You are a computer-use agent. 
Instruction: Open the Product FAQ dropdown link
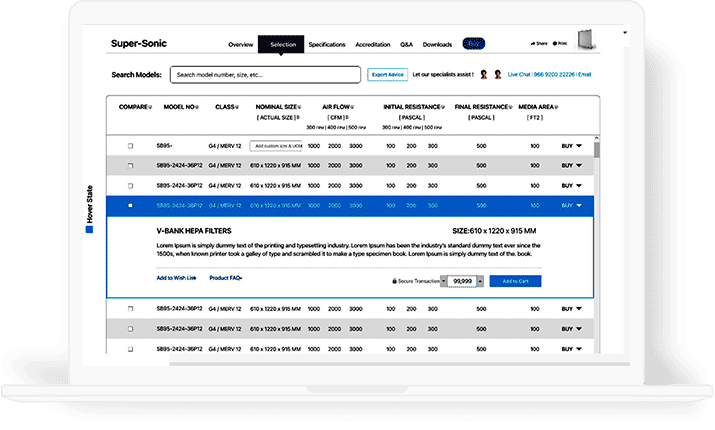[x=226, y=278]
